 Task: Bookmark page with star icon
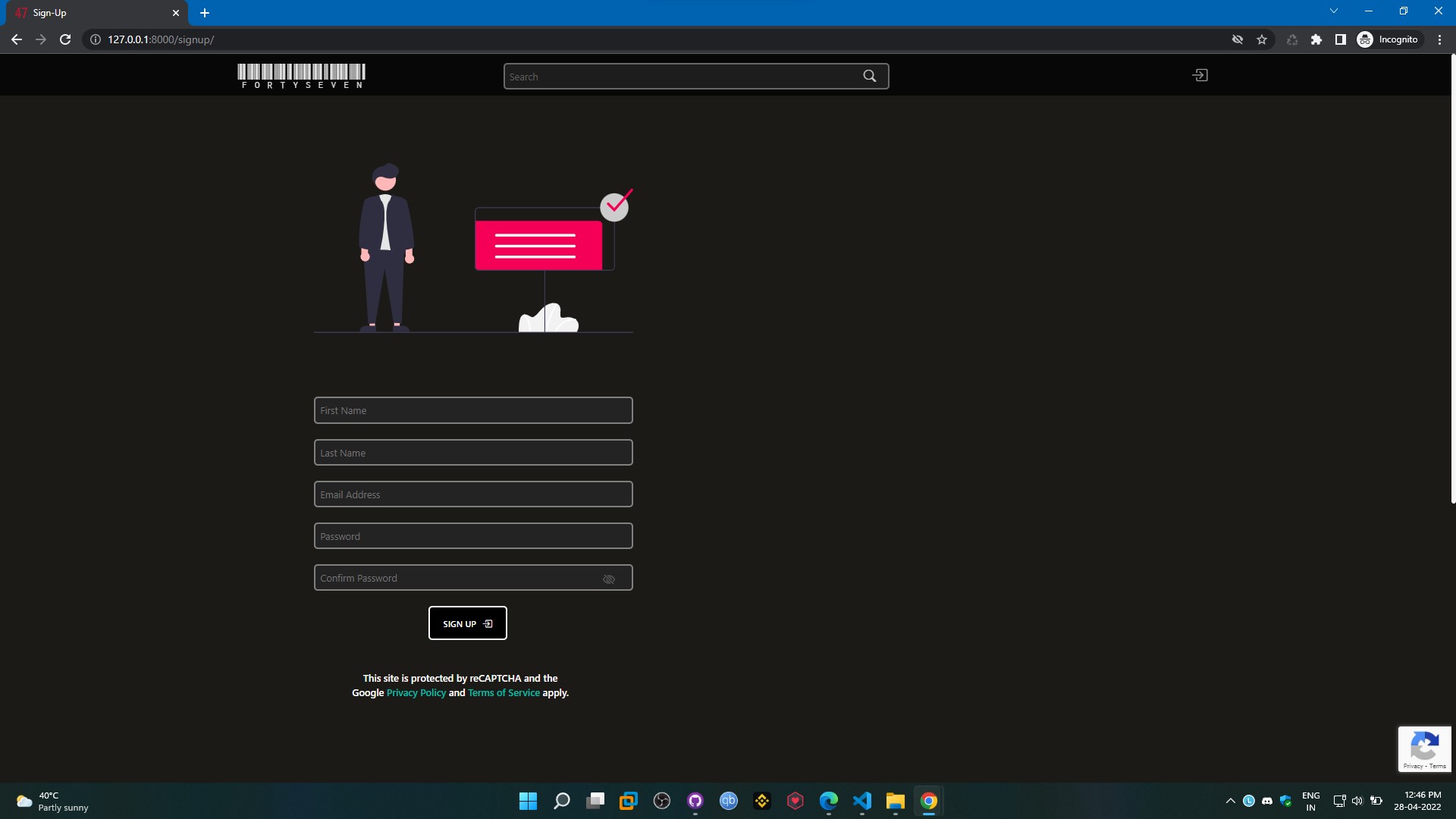1262,39
